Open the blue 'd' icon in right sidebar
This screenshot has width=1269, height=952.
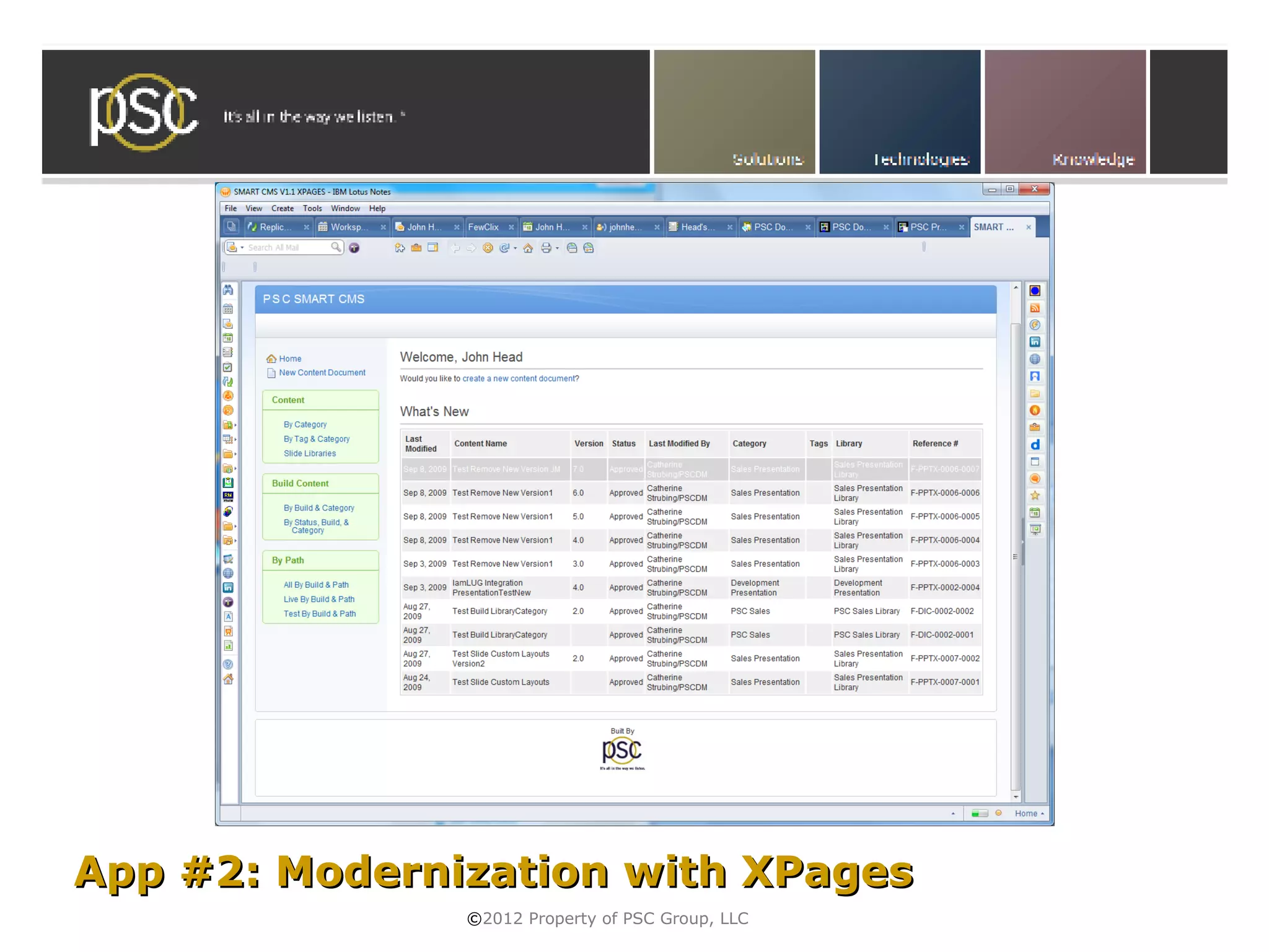[x=1035, y=445]
